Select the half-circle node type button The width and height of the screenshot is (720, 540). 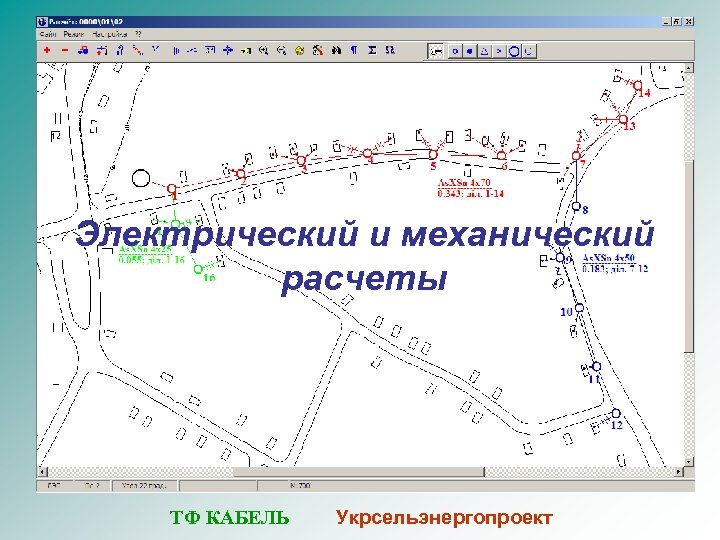pyautogui.click(x=529, y=51)
